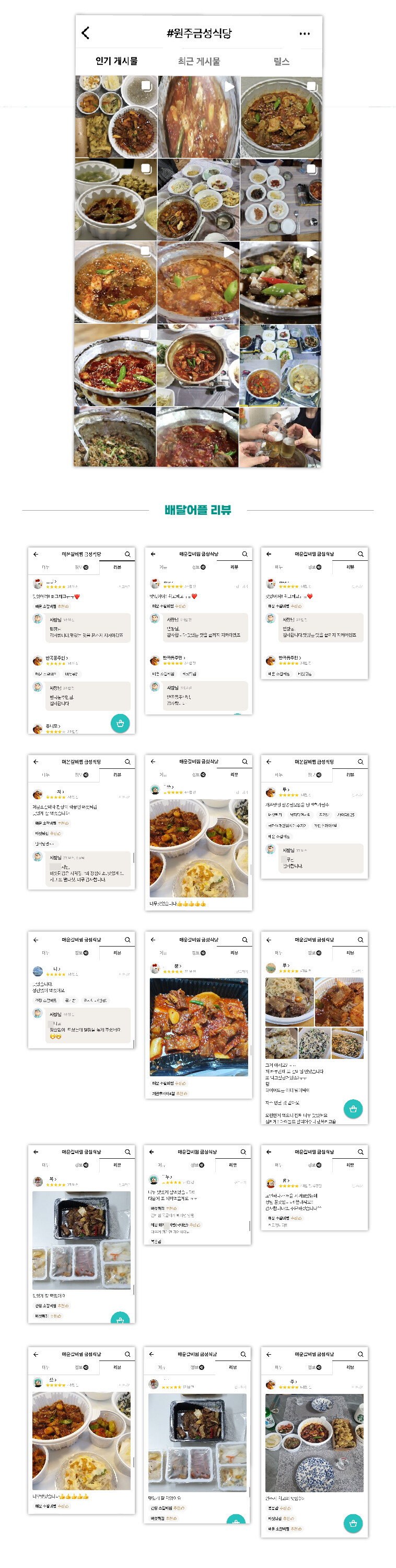Click the search icon in the first review screenshot header

[128, 554]
